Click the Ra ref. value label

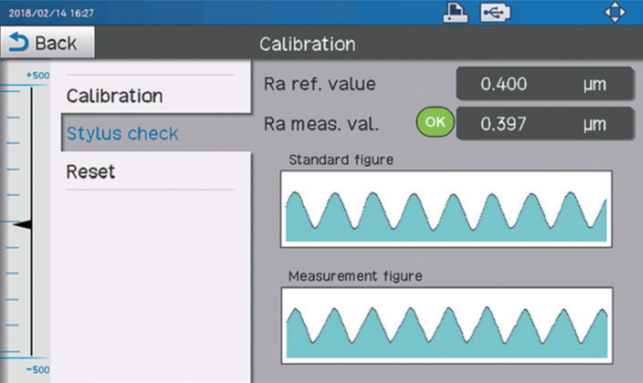point(319,84)
